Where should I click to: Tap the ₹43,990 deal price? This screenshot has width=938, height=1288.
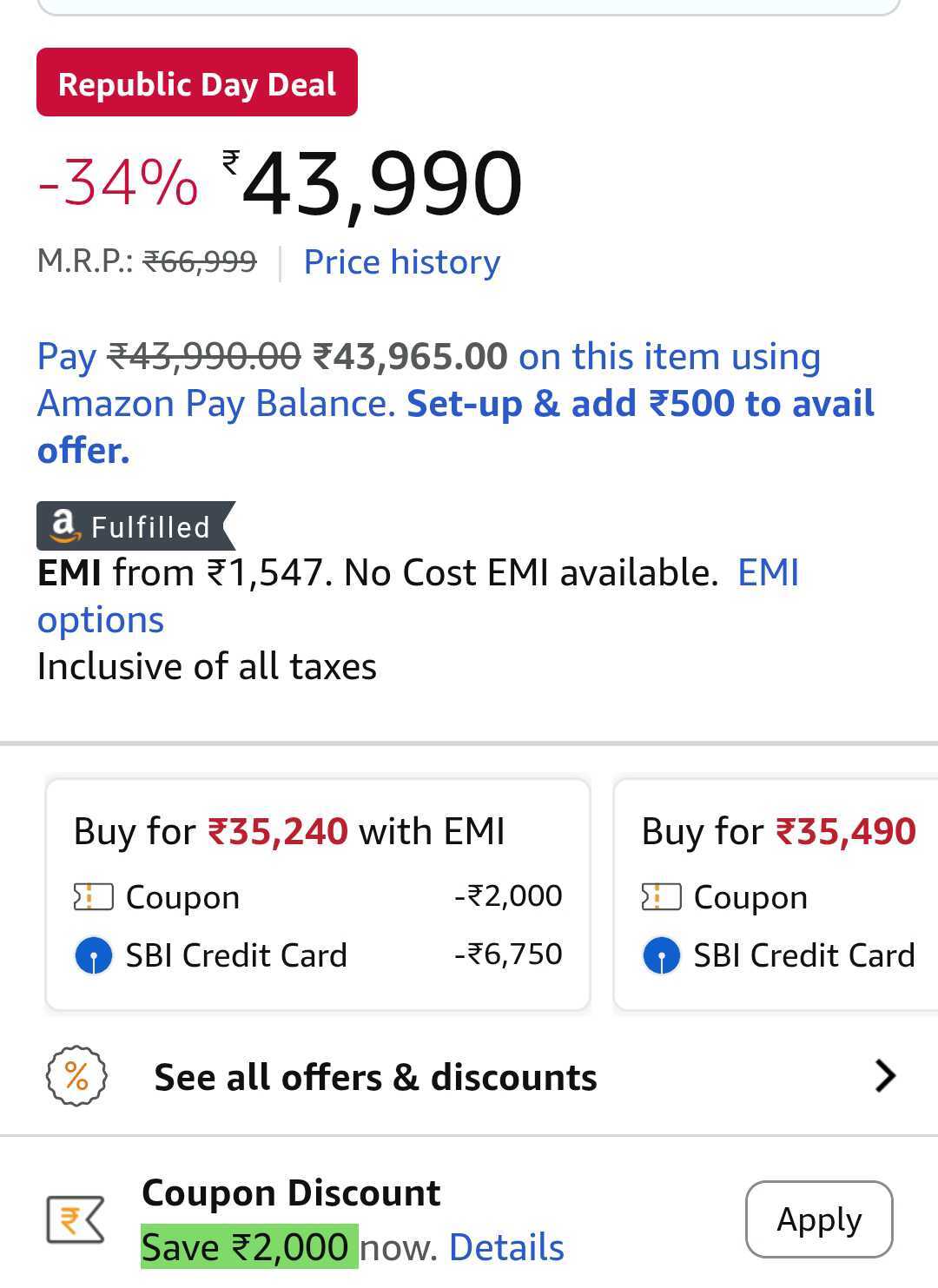click(380, 184)
